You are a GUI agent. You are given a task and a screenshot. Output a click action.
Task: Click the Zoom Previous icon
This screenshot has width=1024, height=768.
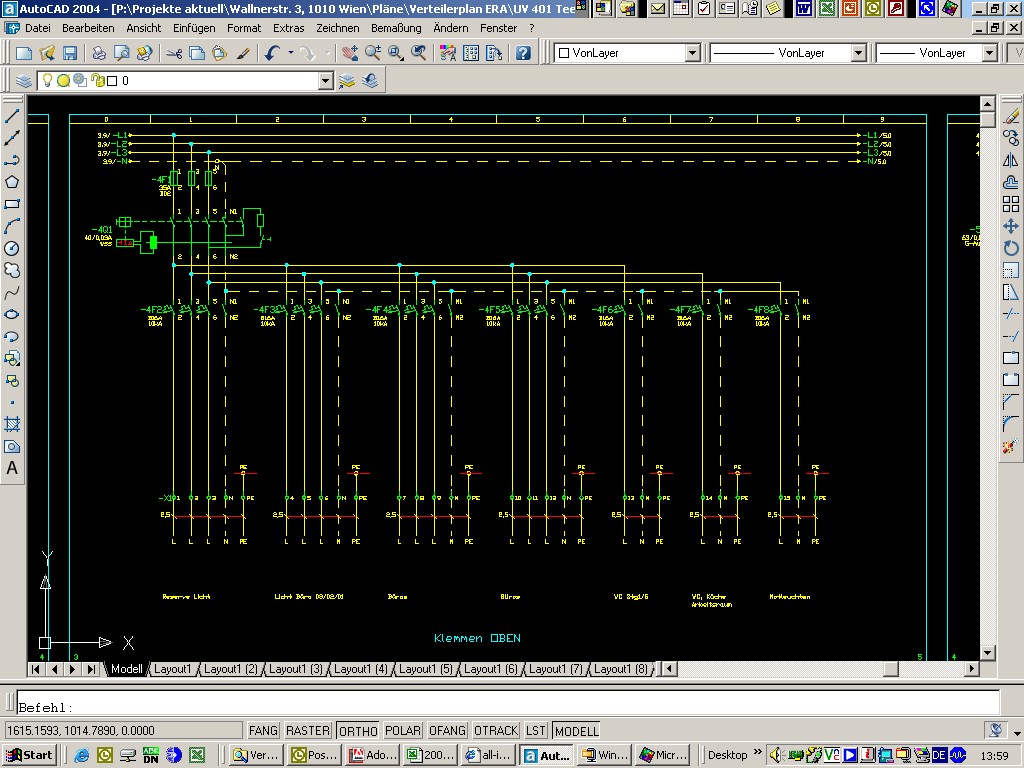coord(419,53)
